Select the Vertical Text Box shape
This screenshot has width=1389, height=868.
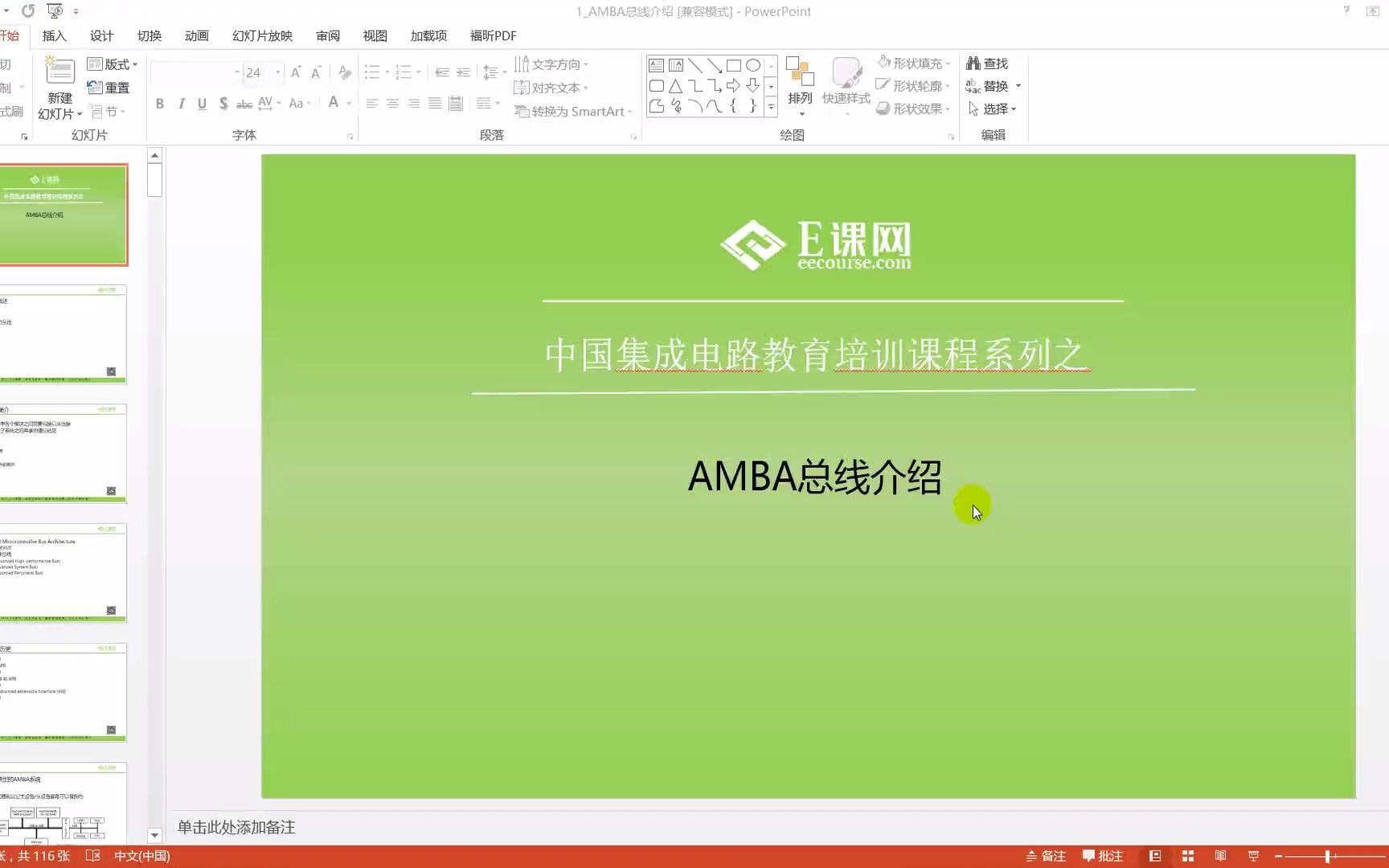click(676, 66)
